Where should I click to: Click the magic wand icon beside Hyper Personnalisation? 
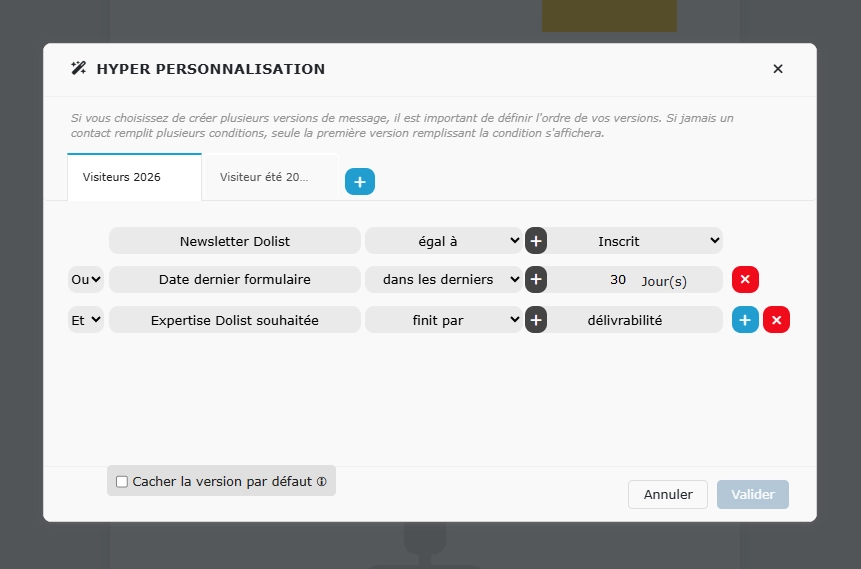79,68
